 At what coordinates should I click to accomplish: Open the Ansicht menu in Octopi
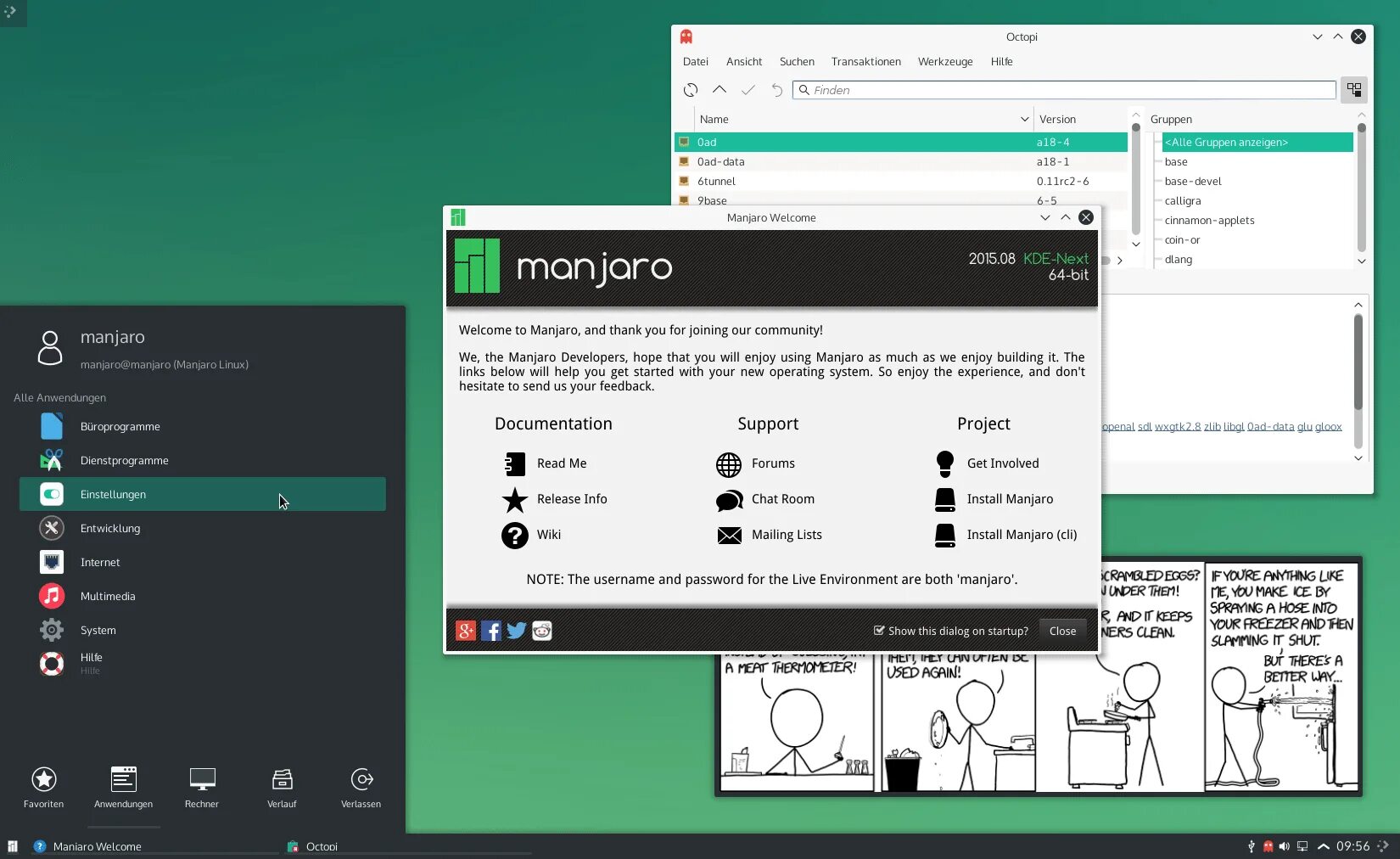coord(744,62)
